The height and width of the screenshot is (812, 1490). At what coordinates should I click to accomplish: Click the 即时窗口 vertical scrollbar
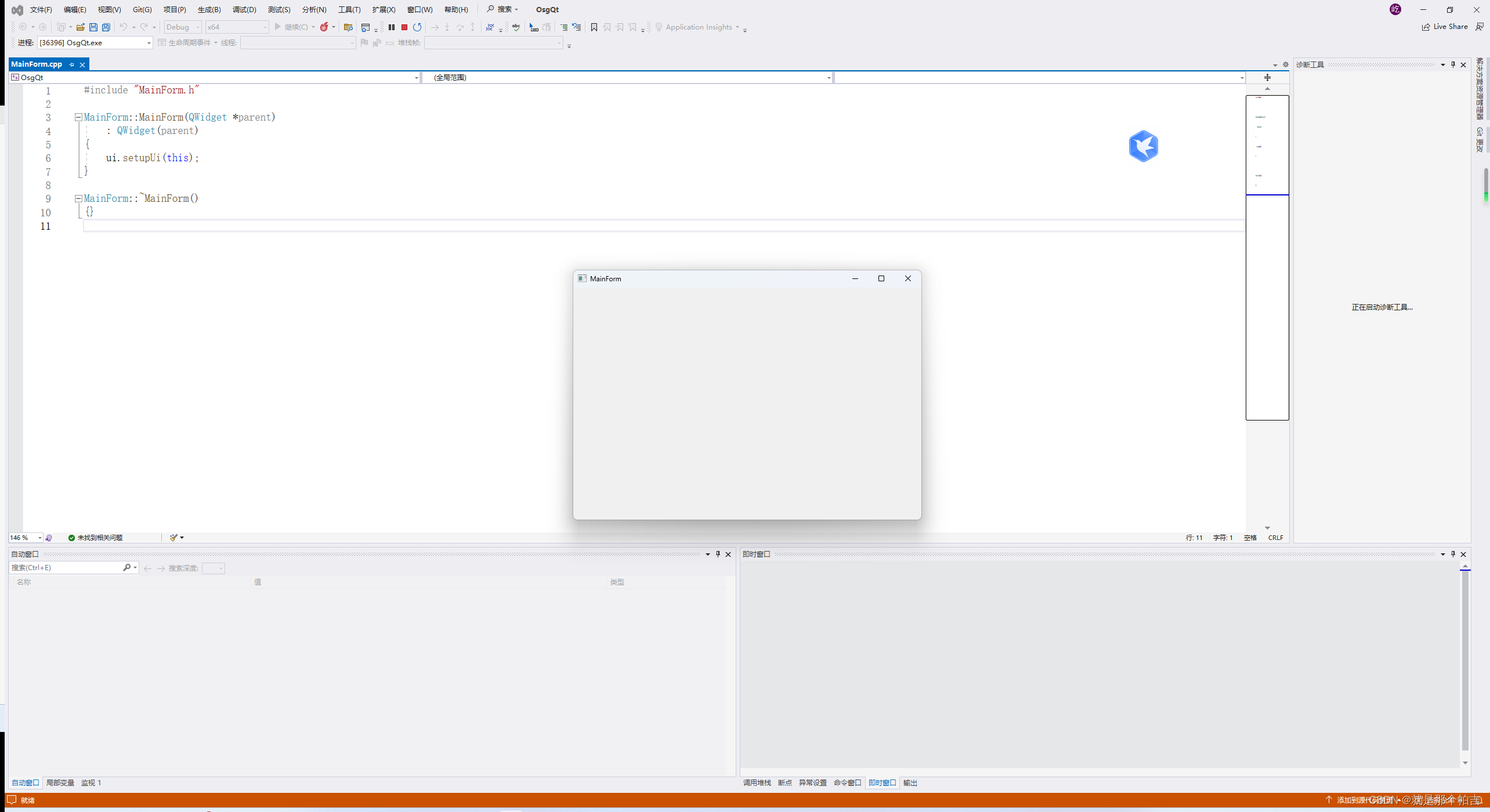[1465, 661]
